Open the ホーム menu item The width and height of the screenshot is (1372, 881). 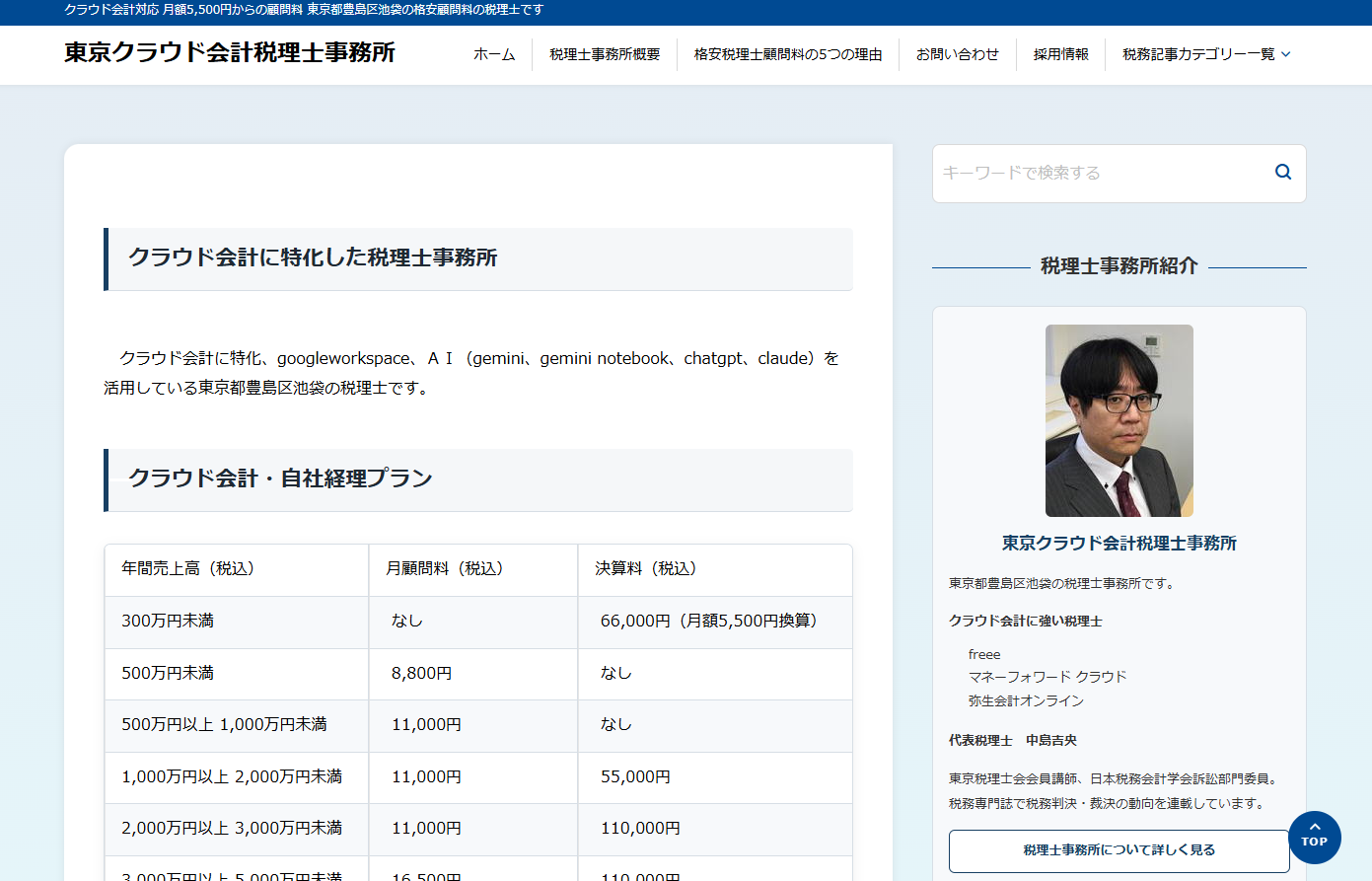[x=494, y=54]
